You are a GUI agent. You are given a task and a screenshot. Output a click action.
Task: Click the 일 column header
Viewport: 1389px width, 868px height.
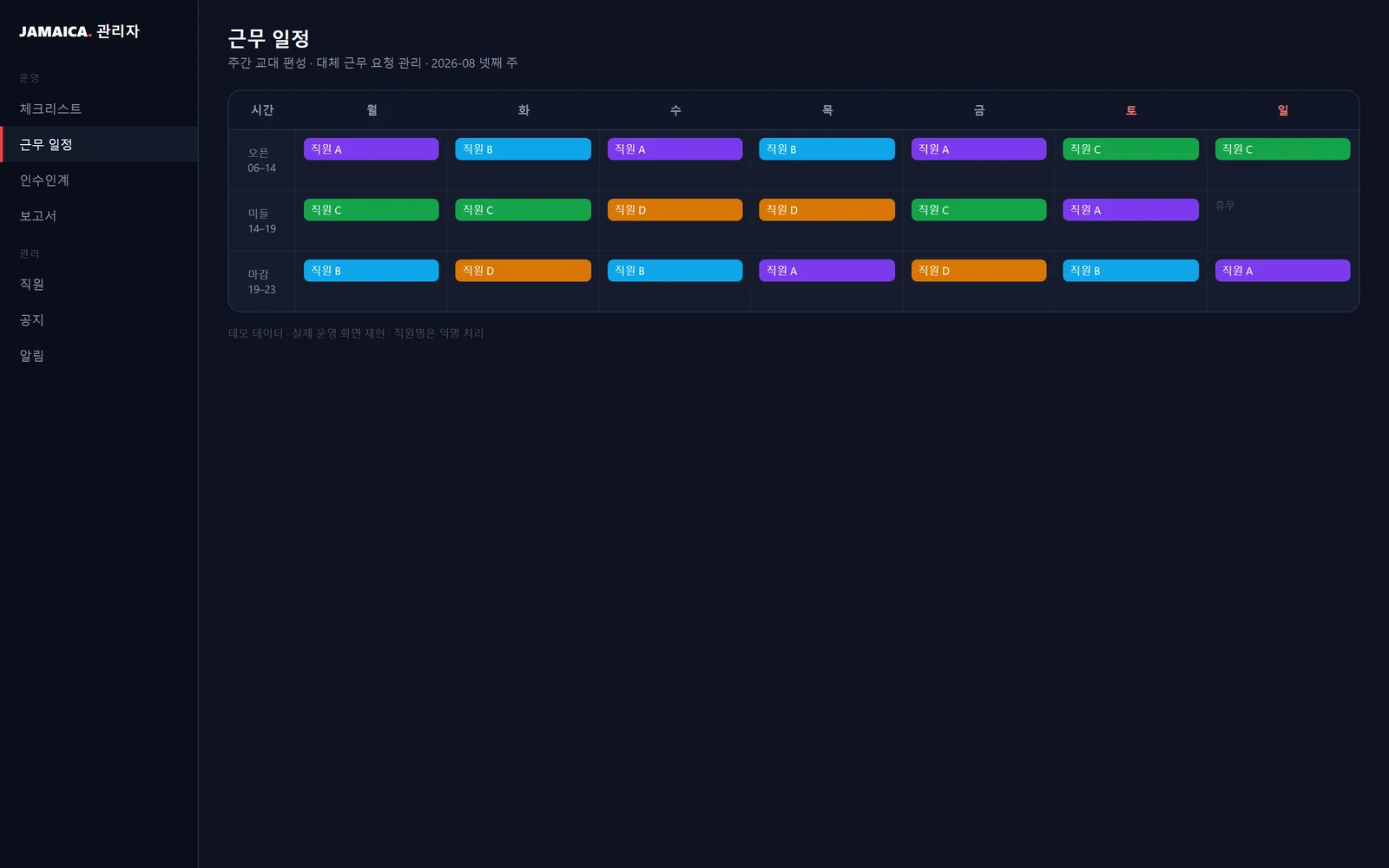[x=1283, y=110]
